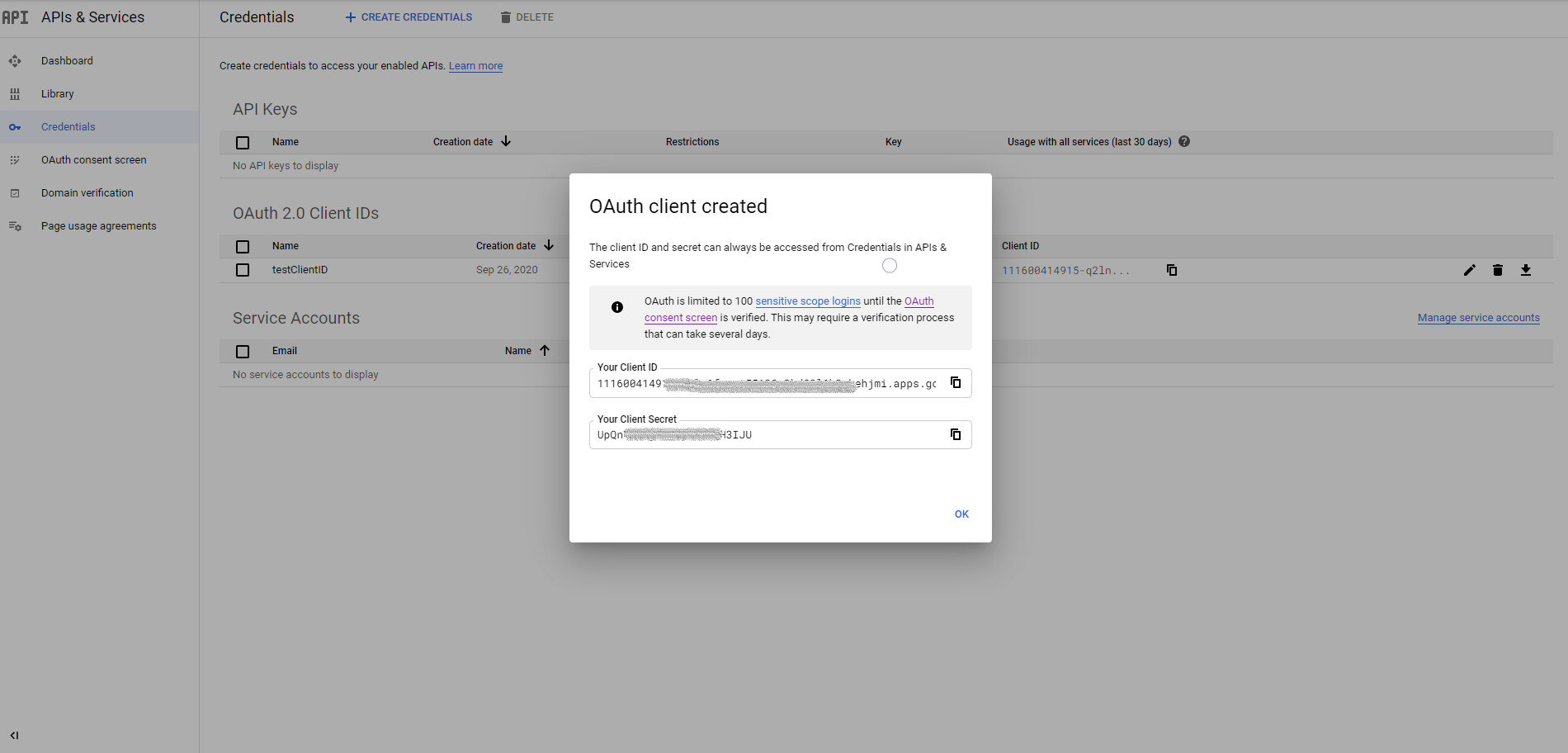Viewport: 1568px width, 753px height.
Task: Check the testClientID row checkbox
Action: pos(243,270)
